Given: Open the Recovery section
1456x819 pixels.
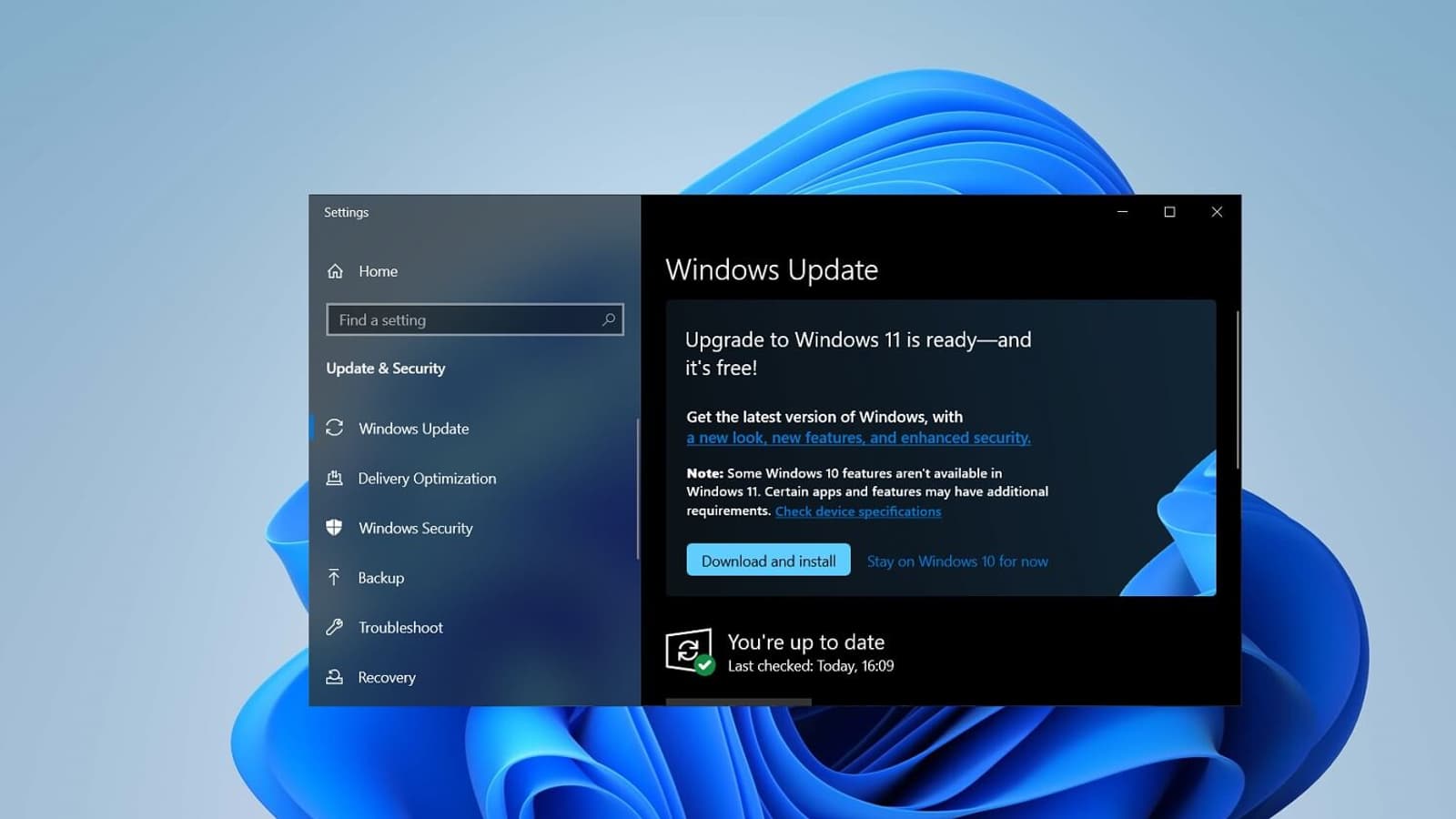Looking at the screenshot, I should coord(387,677).
